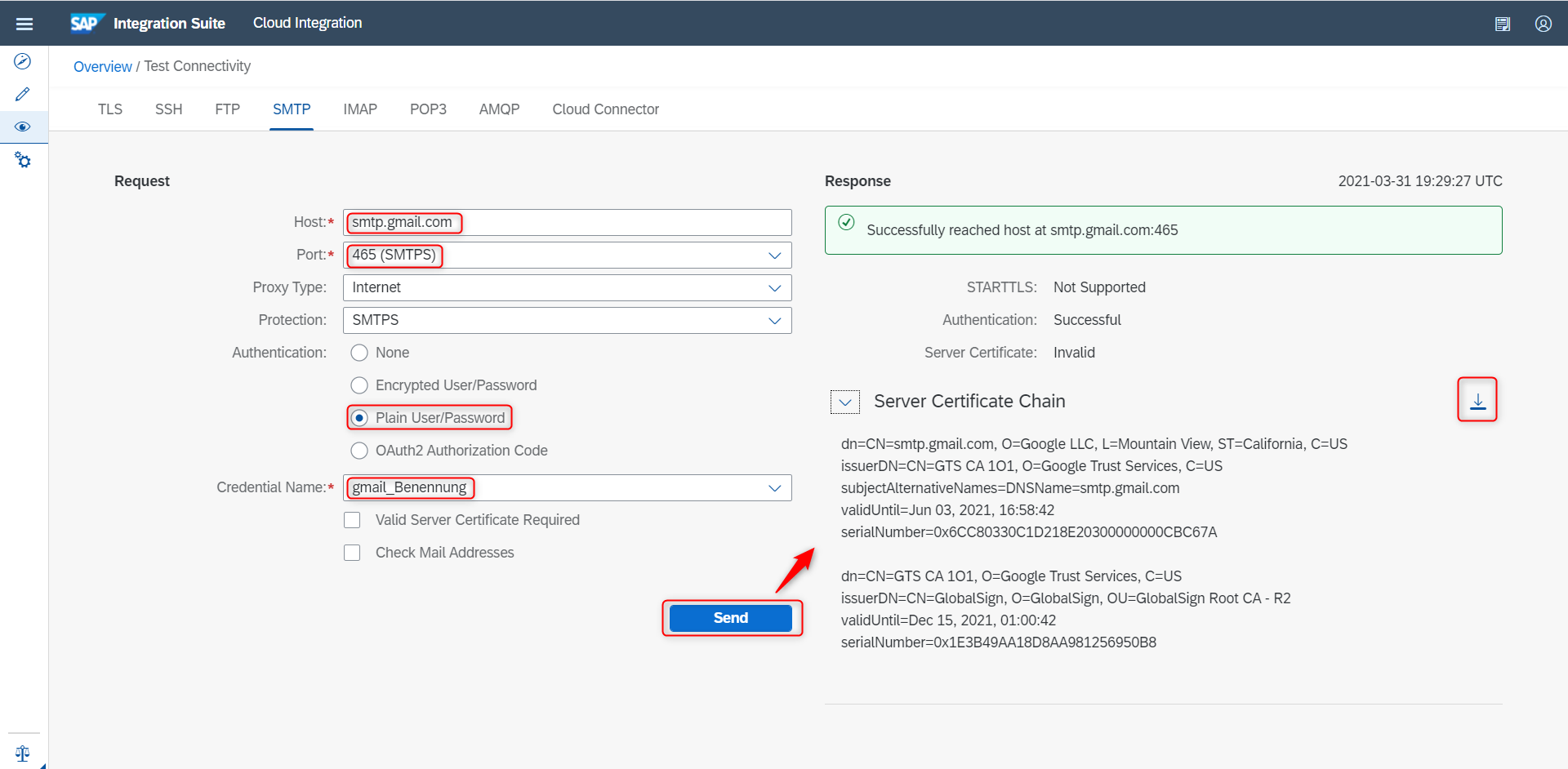Switch to the FTP tab
1568x769 pixels.
228,109
